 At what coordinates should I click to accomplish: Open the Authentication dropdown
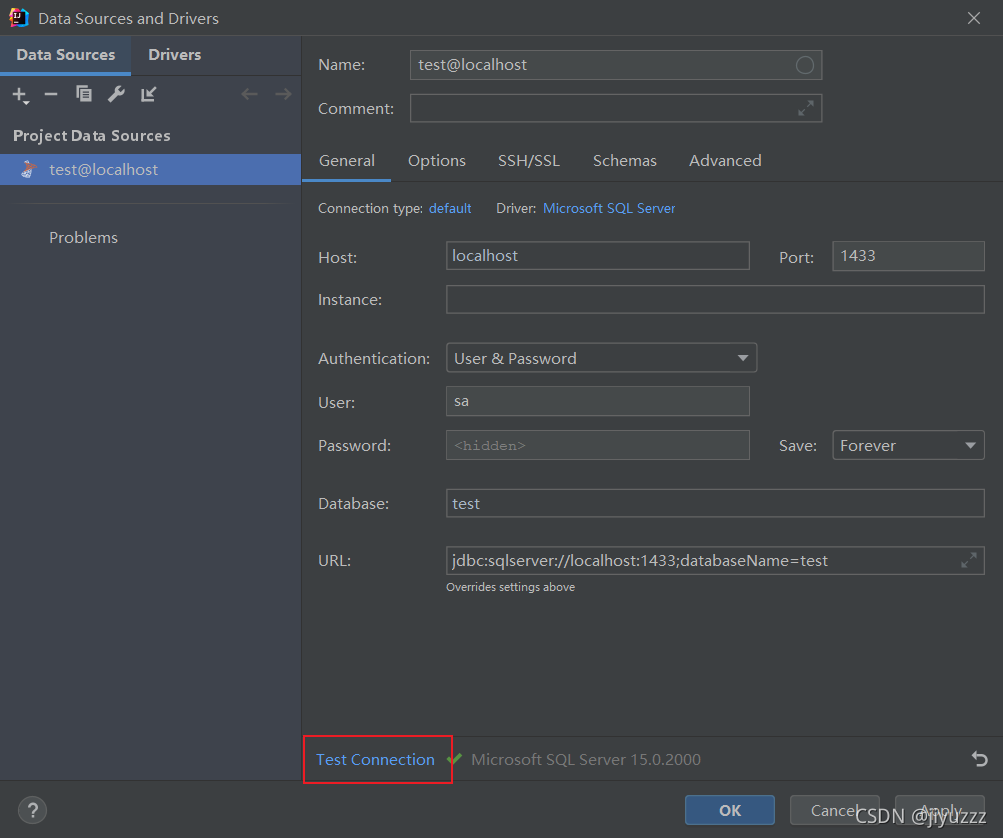tap(601, 358)
